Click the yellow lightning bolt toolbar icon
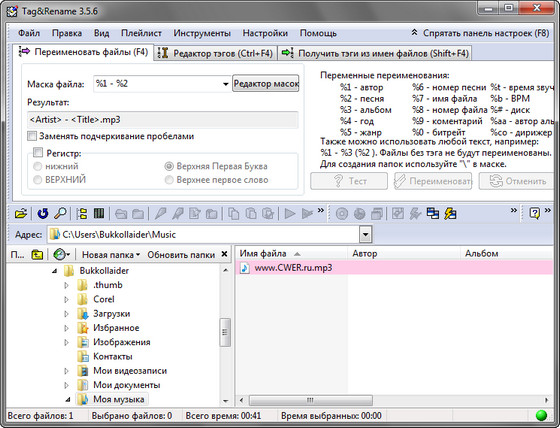The width and height of the screenshot is (560, 428). coord(450,214)
